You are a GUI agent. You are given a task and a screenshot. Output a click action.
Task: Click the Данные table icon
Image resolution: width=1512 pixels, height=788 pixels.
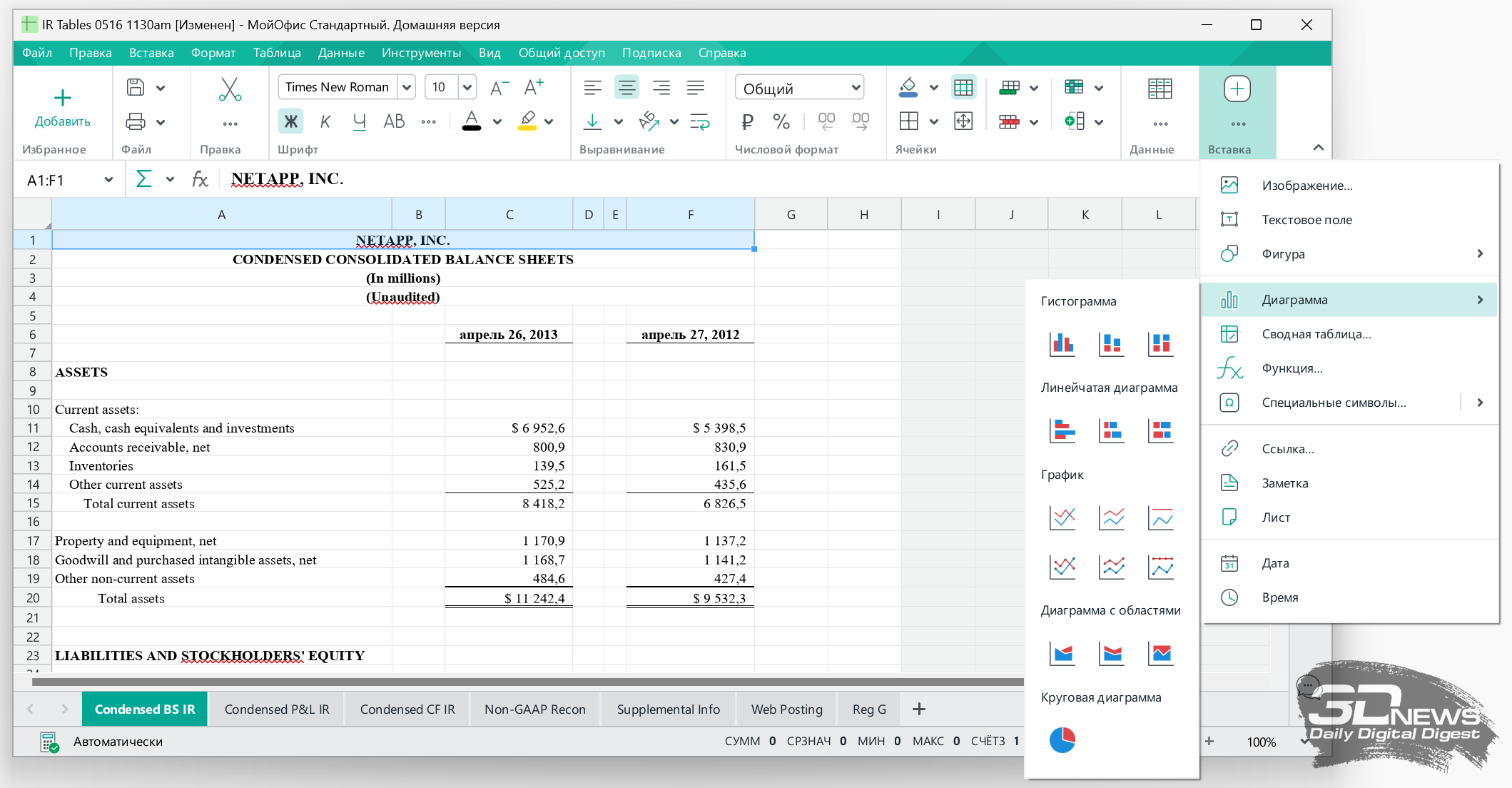tap(1160, 89)
